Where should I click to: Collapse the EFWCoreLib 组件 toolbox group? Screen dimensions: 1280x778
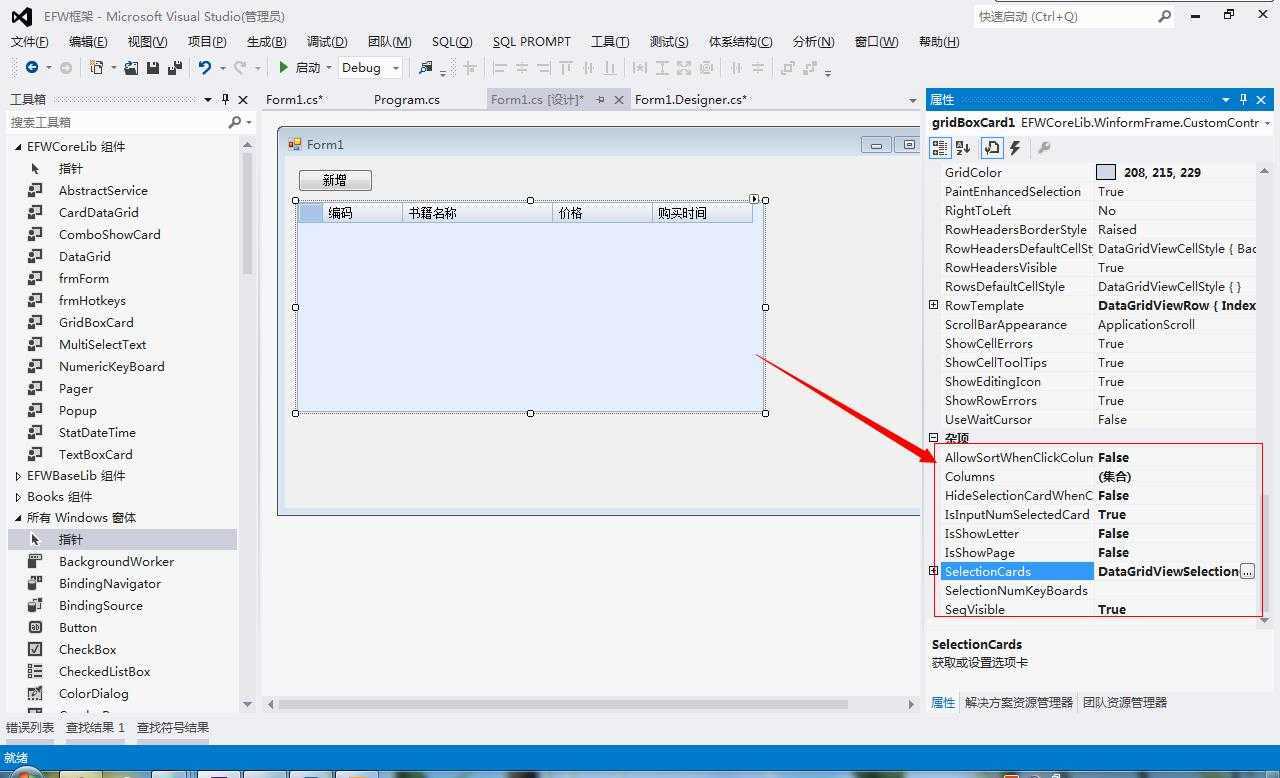(x=18, y=146)
